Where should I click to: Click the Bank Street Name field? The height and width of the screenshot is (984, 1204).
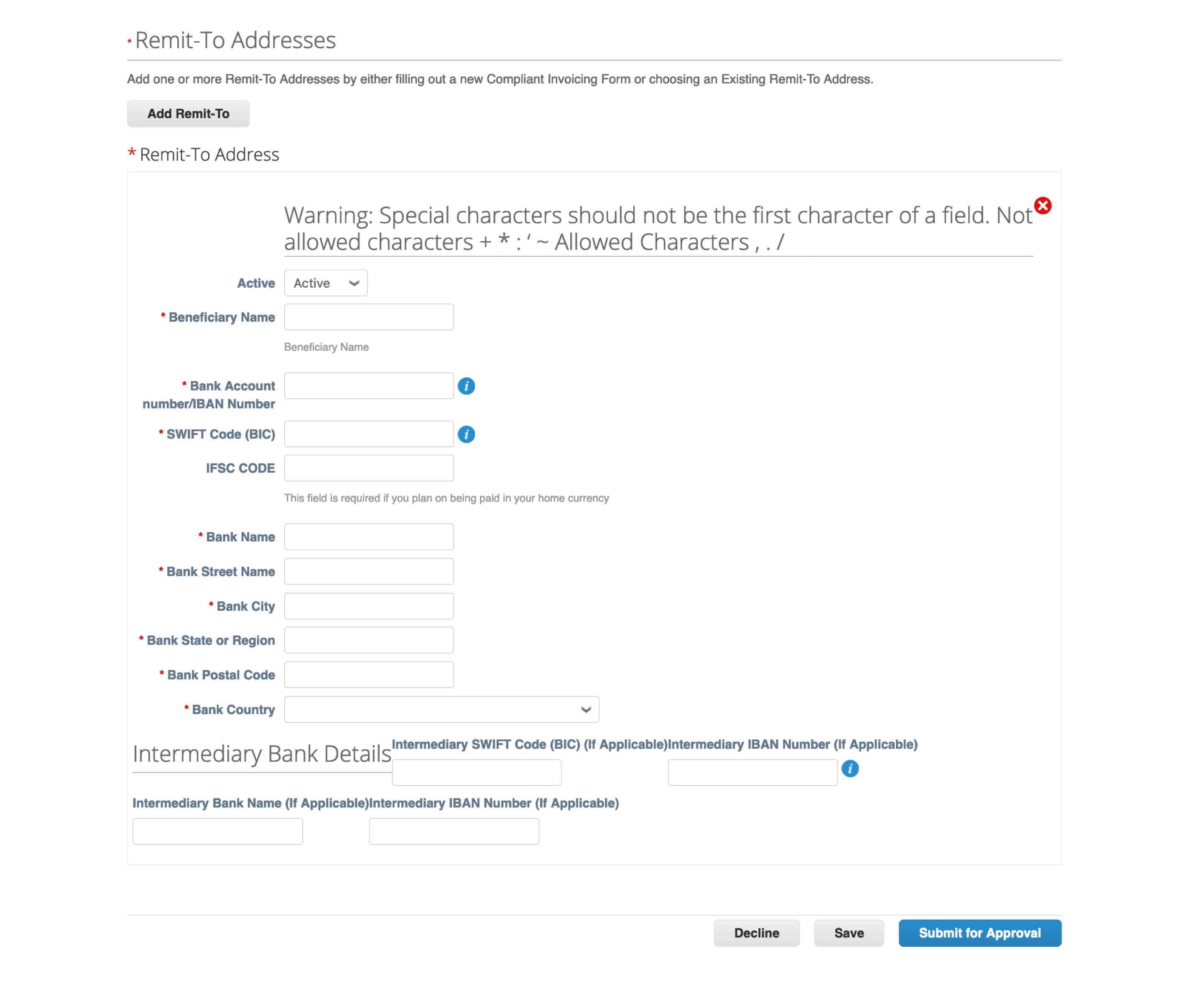pos(368,571)
